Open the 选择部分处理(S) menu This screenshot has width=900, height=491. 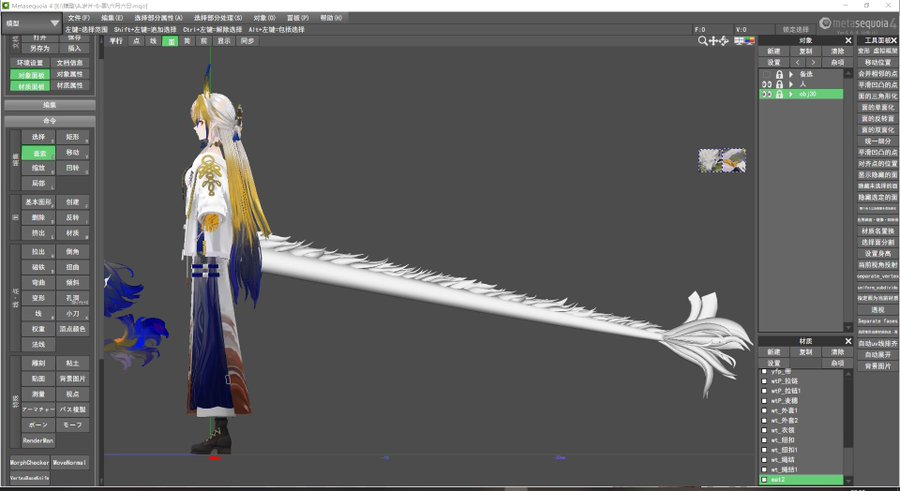(218, 18)
